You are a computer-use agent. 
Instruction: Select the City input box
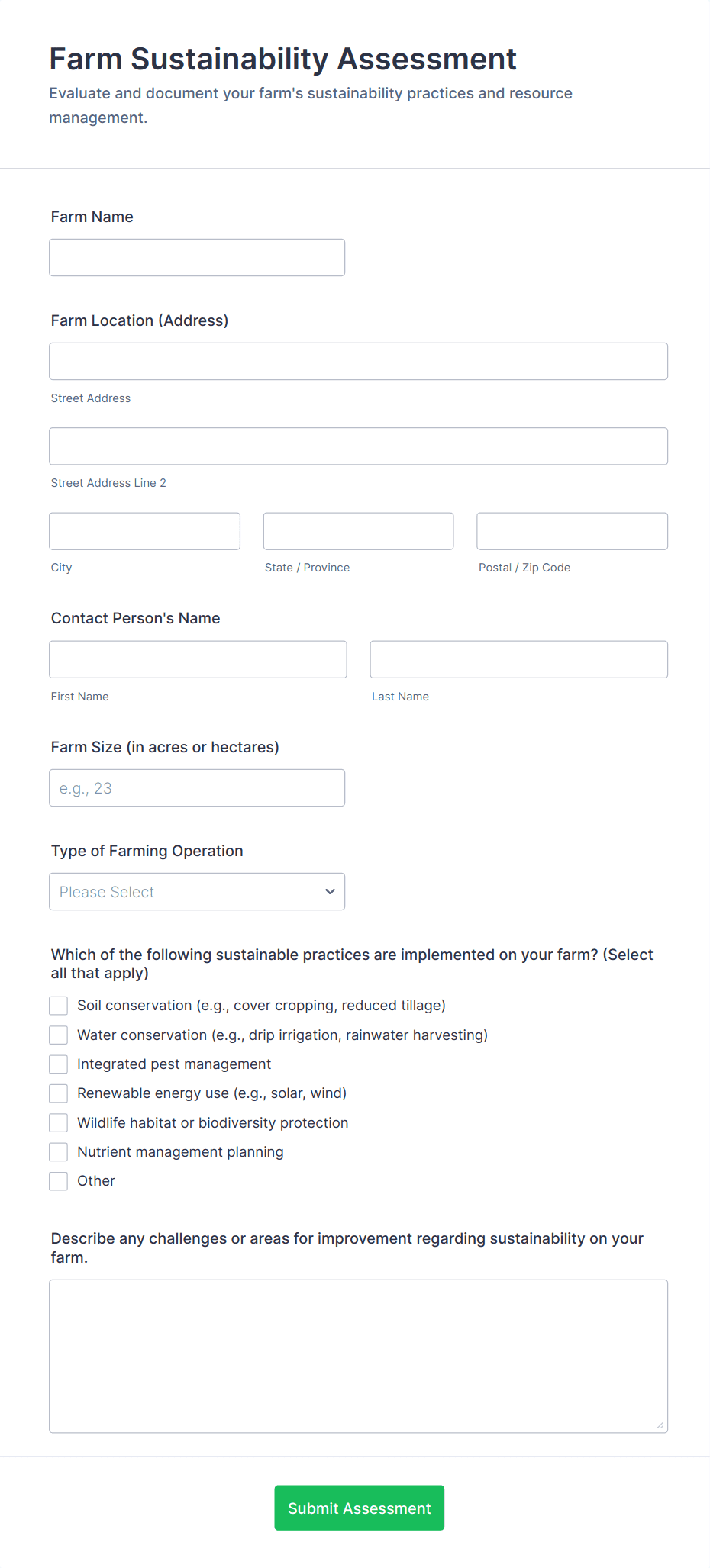[x=144, y=531]
